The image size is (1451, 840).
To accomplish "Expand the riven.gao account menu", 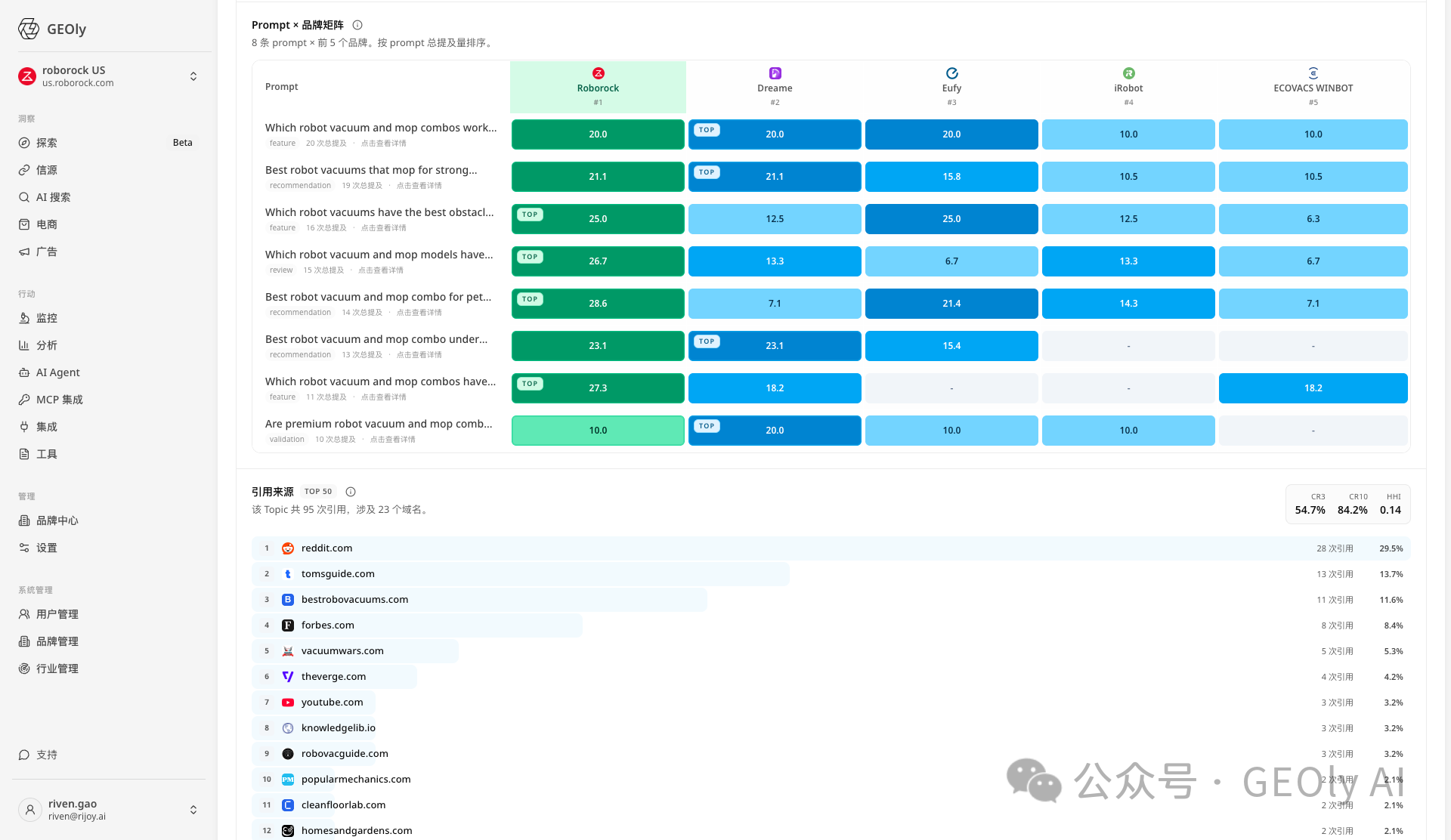I will [x=193, y=810].
